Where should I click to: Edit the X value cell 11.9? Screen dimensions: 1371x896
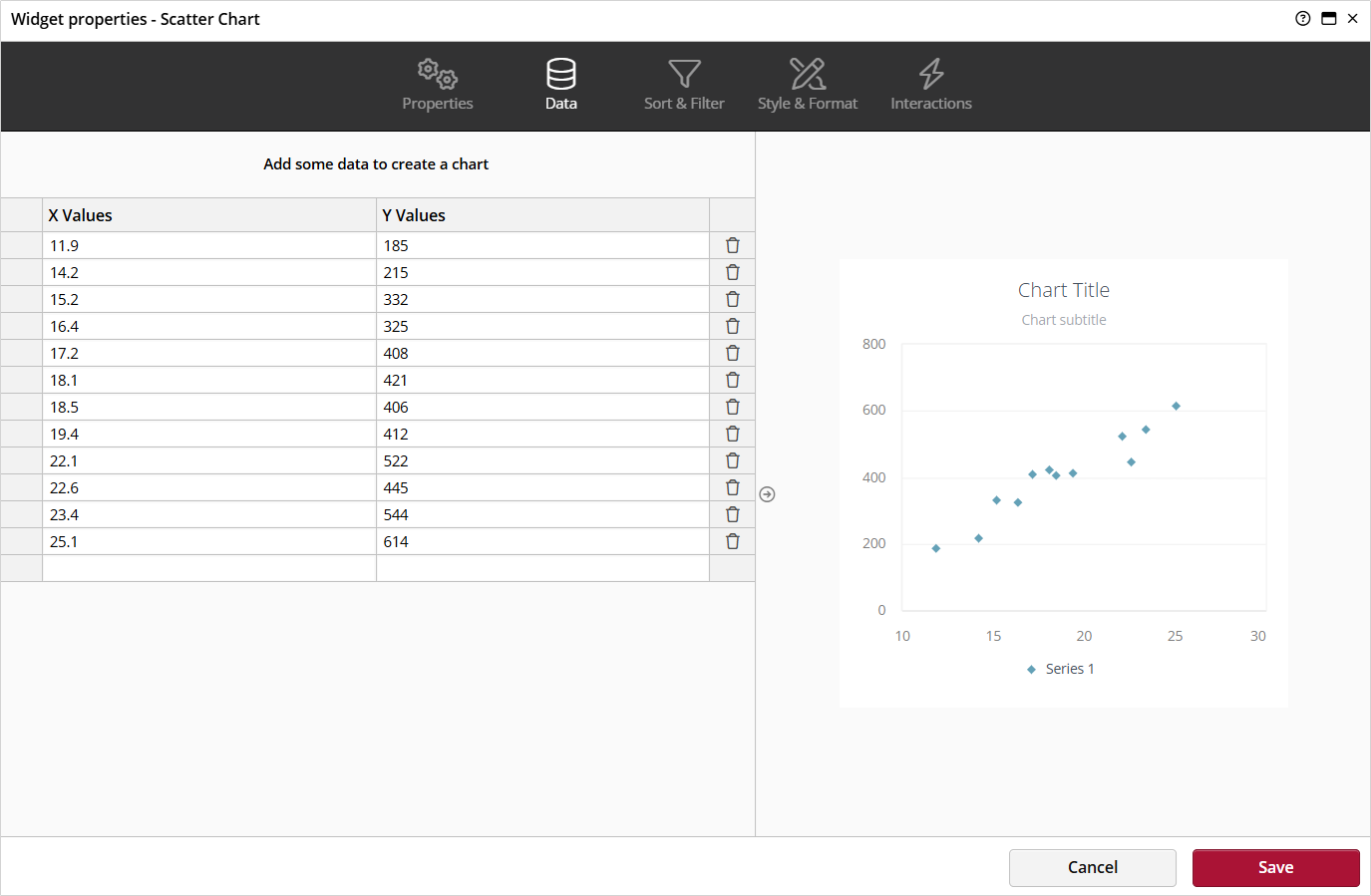coord(209,245)
